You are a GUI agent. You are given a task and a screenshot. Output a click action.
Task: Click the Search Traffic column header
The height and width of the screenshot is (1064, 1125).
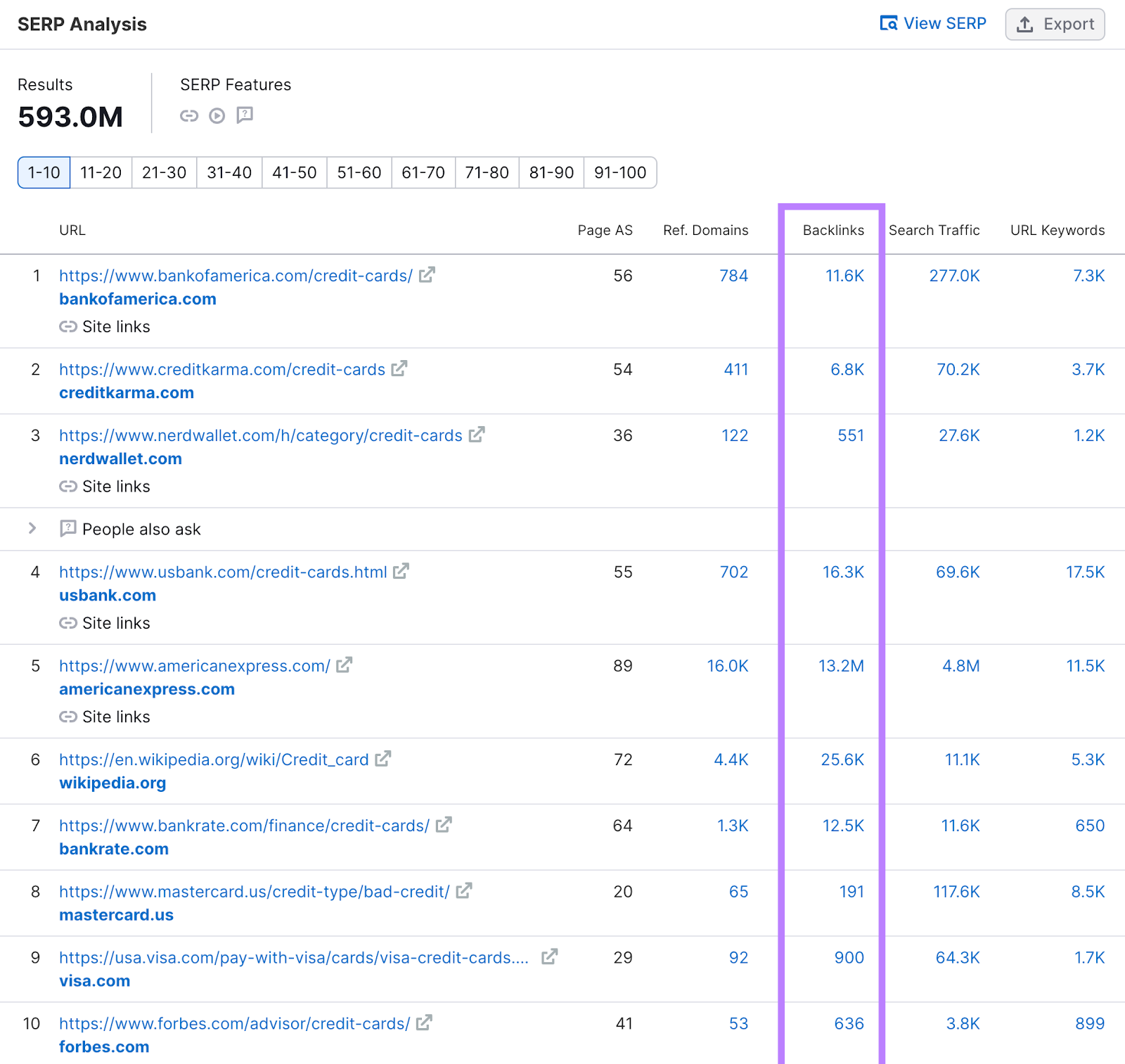point(934,230)
